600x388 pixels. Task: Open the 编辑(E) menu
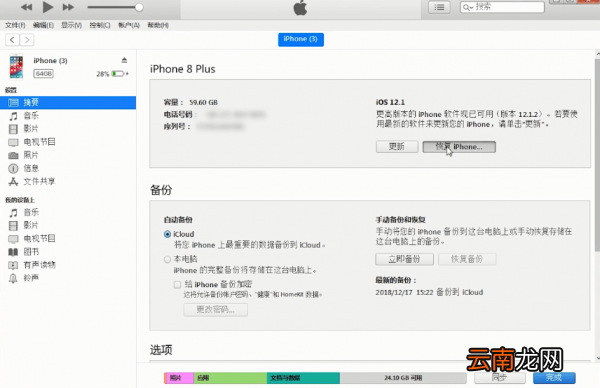(x=43, y=25)
